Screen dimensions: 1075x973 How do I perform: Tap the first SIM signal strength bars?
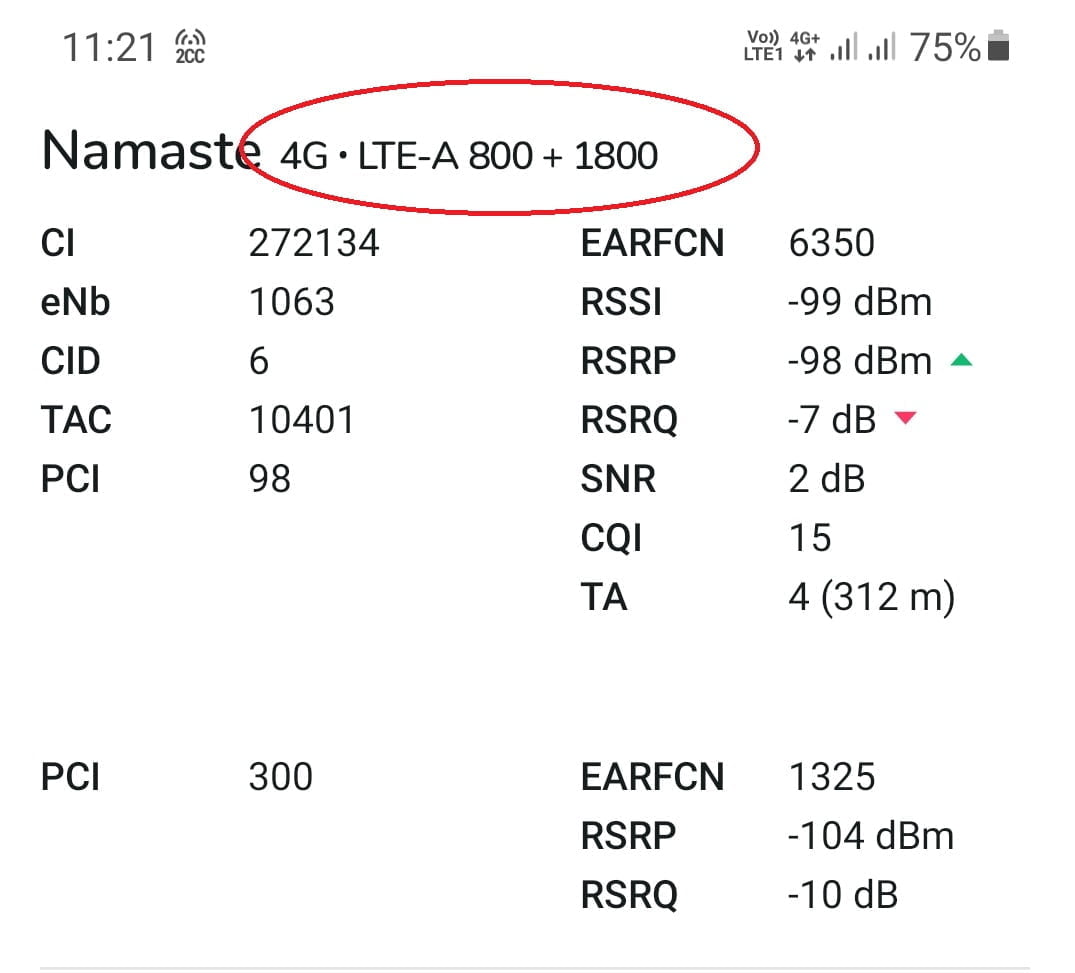coord(843,47)
